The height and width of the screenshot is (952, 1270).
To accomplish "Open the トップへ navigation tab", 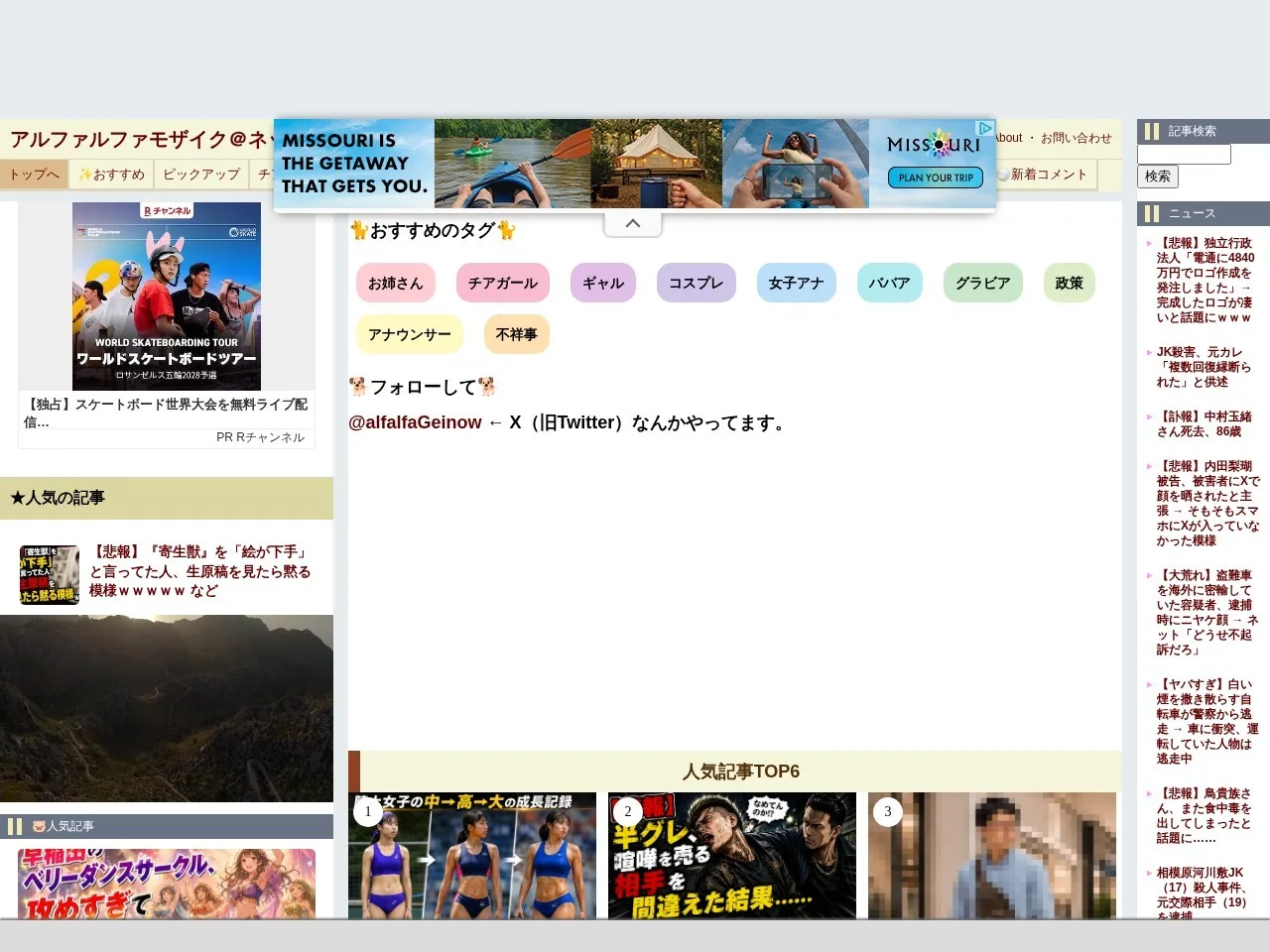I will pyautogui.click(x=35, y=175).
